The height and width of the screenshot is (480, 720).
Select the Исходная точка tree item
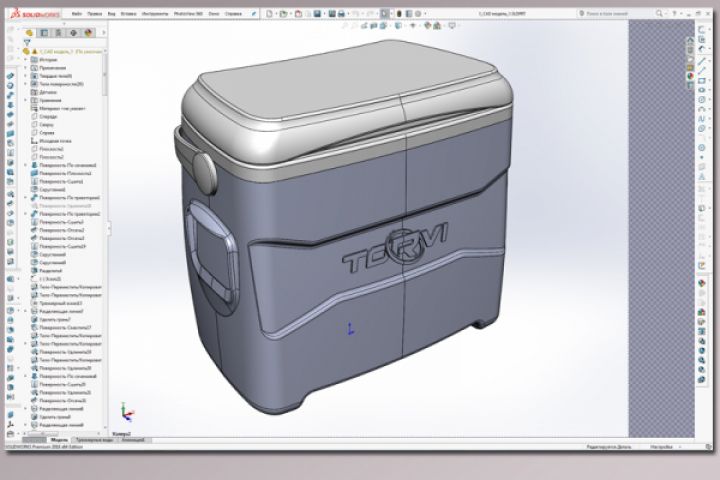pyautogui.click(x=51, y=141)
